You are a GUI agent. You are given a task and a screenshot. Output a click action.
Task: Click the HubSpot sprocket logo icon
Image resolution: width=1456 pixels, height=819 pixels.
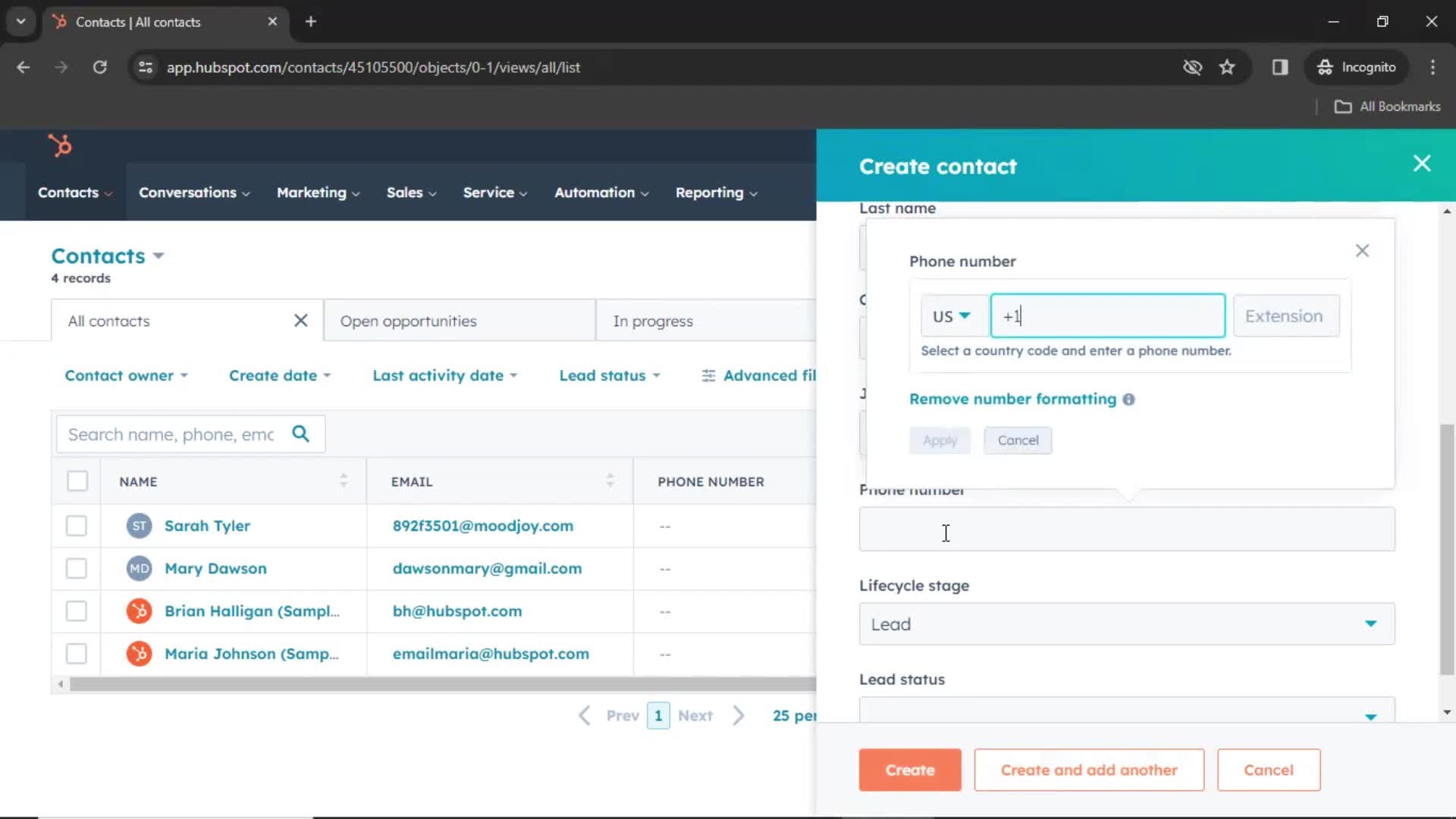point(58,145)
